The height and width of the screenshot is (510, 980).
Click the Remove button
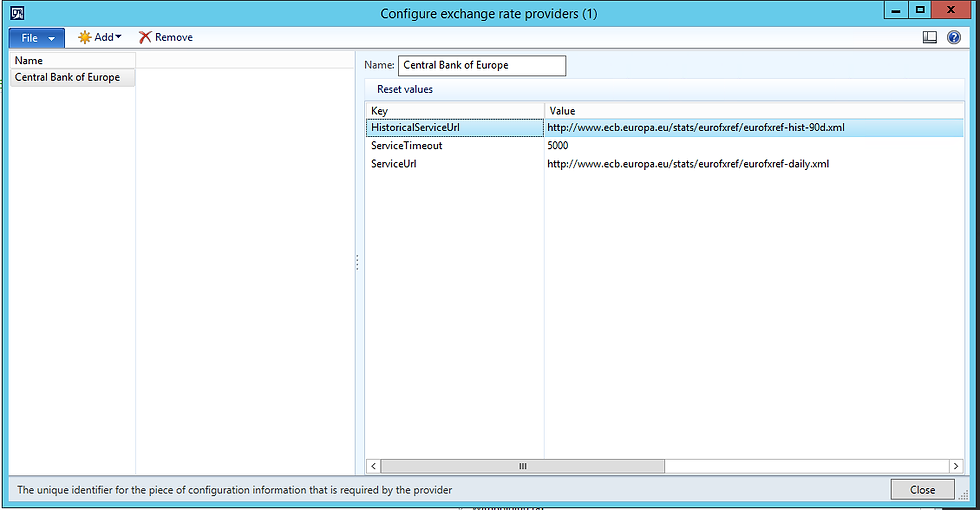pos(166,38)
